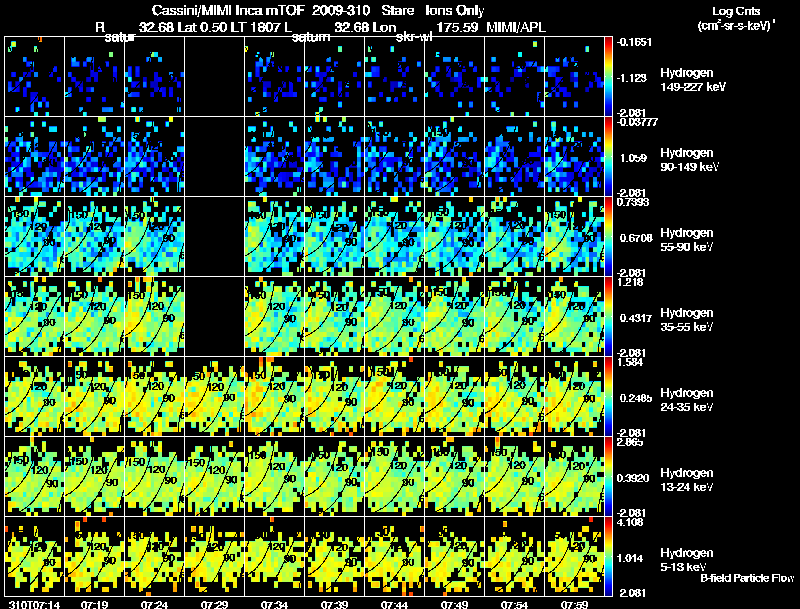800x609 pixels.
Task: Click the "Hydrogen 13-24 keV" row label
Action: pyautogui.click(x=687, y=480)
